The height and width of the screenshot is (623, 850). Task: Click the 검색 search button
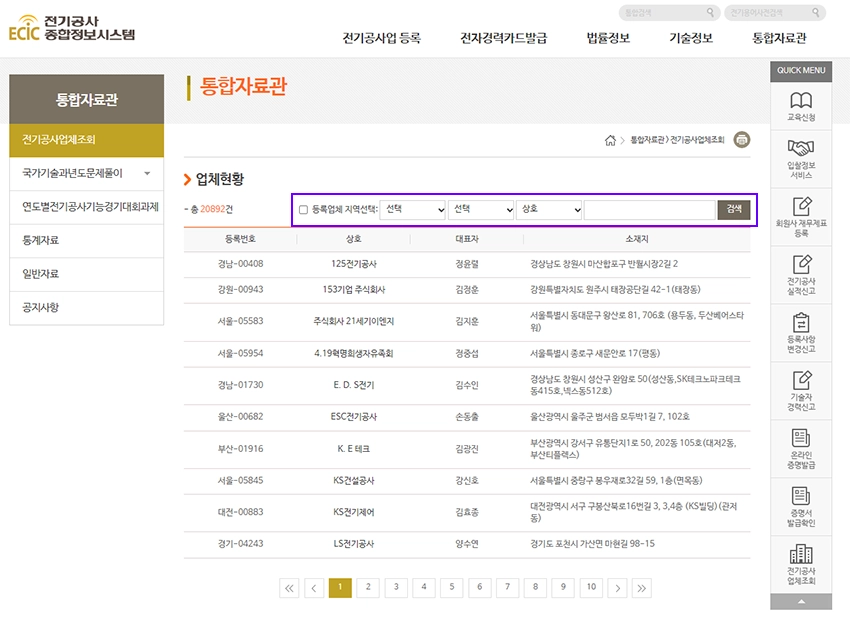734,210
